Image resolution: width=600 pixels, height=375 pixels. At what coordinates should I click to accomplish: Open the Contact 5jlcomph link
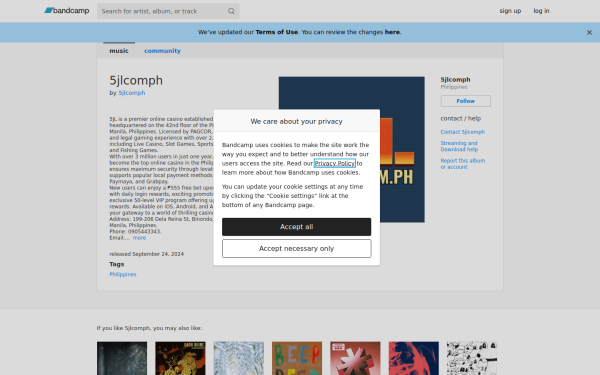tap(462, 132)
